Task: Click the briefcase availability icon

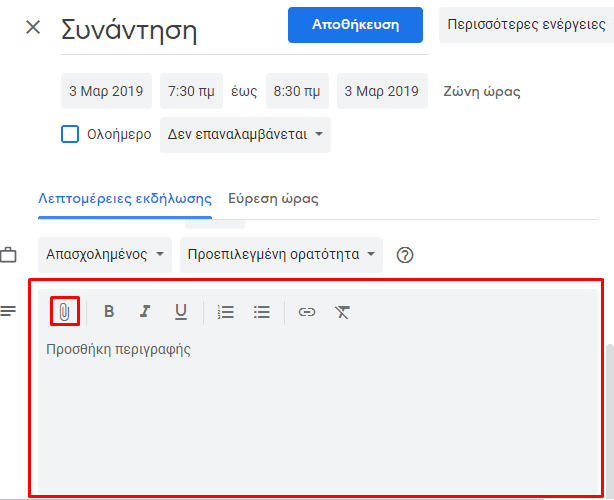Action: pos(8,255)
